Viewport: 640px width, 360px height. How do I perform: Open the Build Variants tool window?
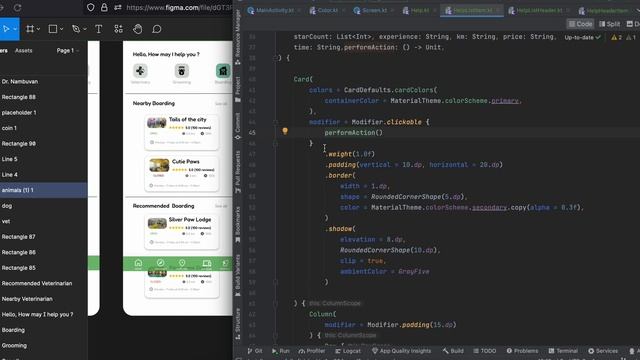tap(238, 275)
